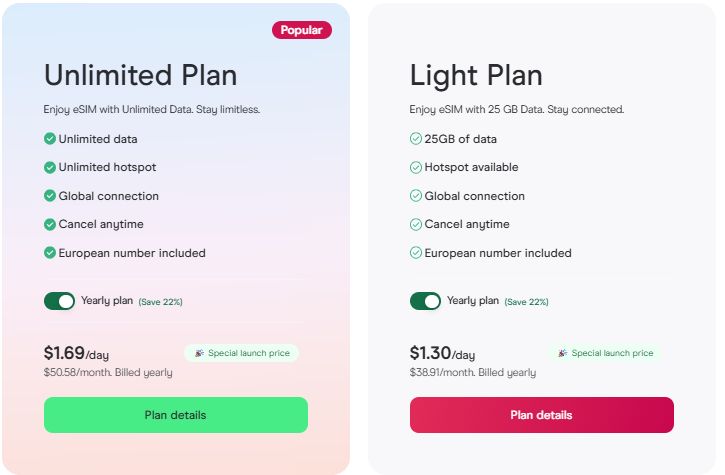Click Global connection checkmark in Light Plan

[x=416, y=196]
